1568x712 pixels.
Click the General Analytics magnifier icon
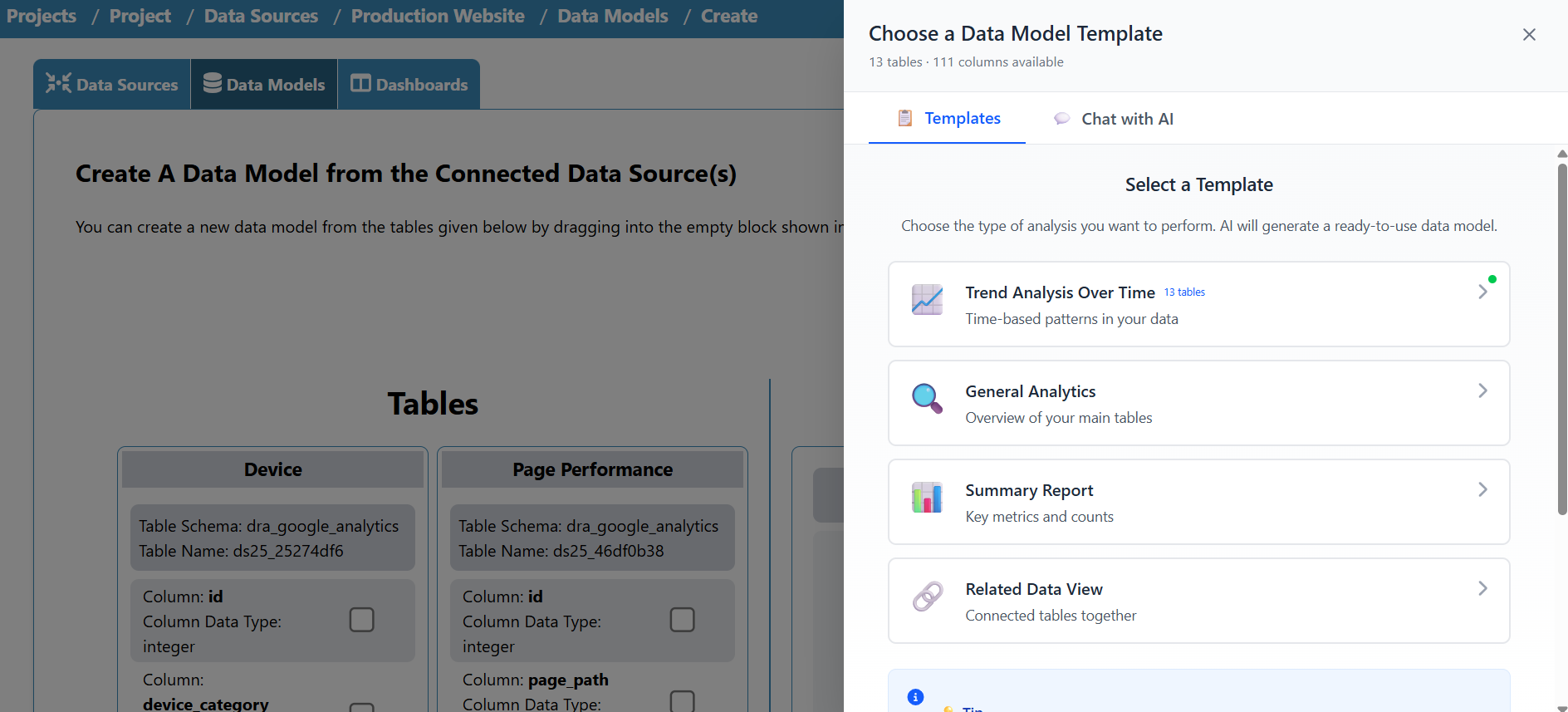coord(927,399)
